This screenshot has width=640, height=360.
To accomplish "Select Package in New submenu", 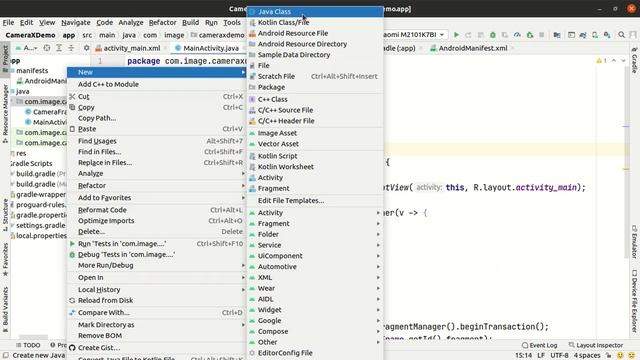I will [x=315, y=87].
